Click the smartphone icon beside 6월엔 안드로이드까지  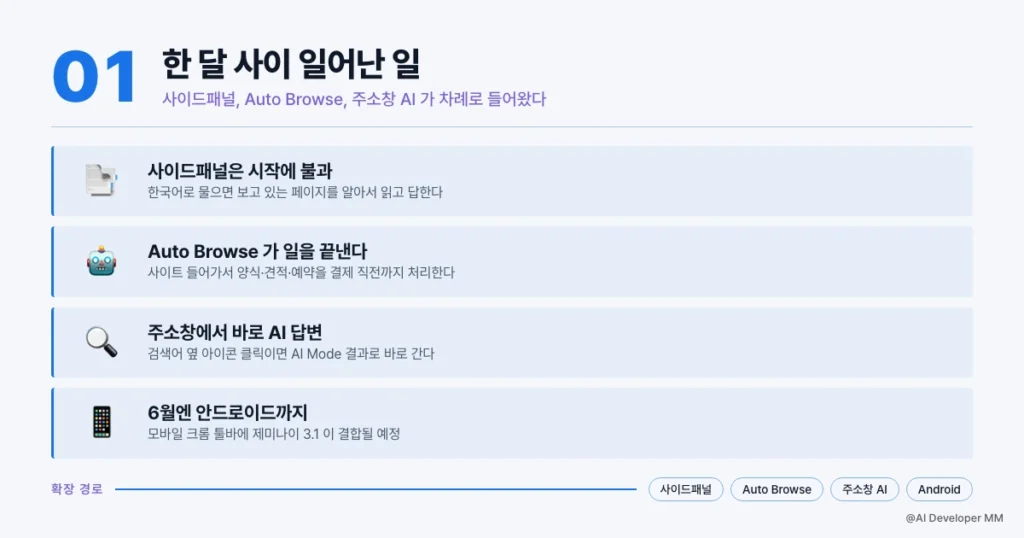(x=101, y=422)
